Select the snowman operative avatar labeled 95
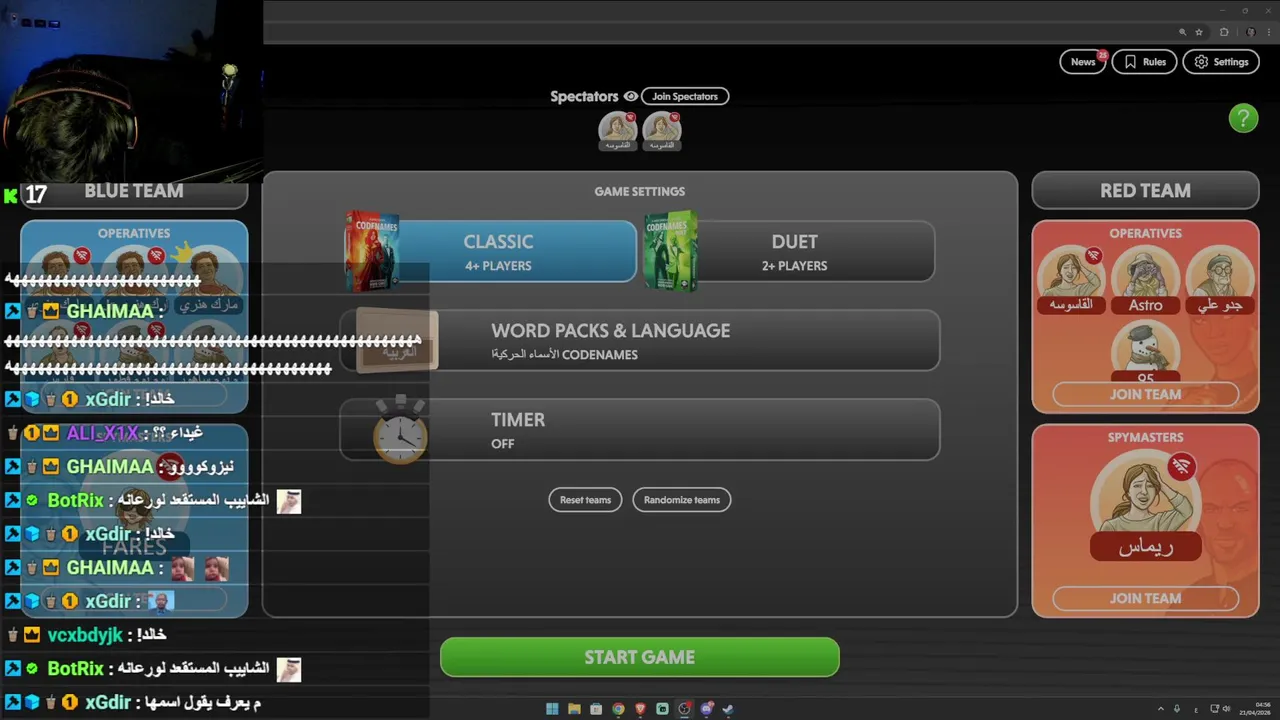 (x=1146, y=352)
